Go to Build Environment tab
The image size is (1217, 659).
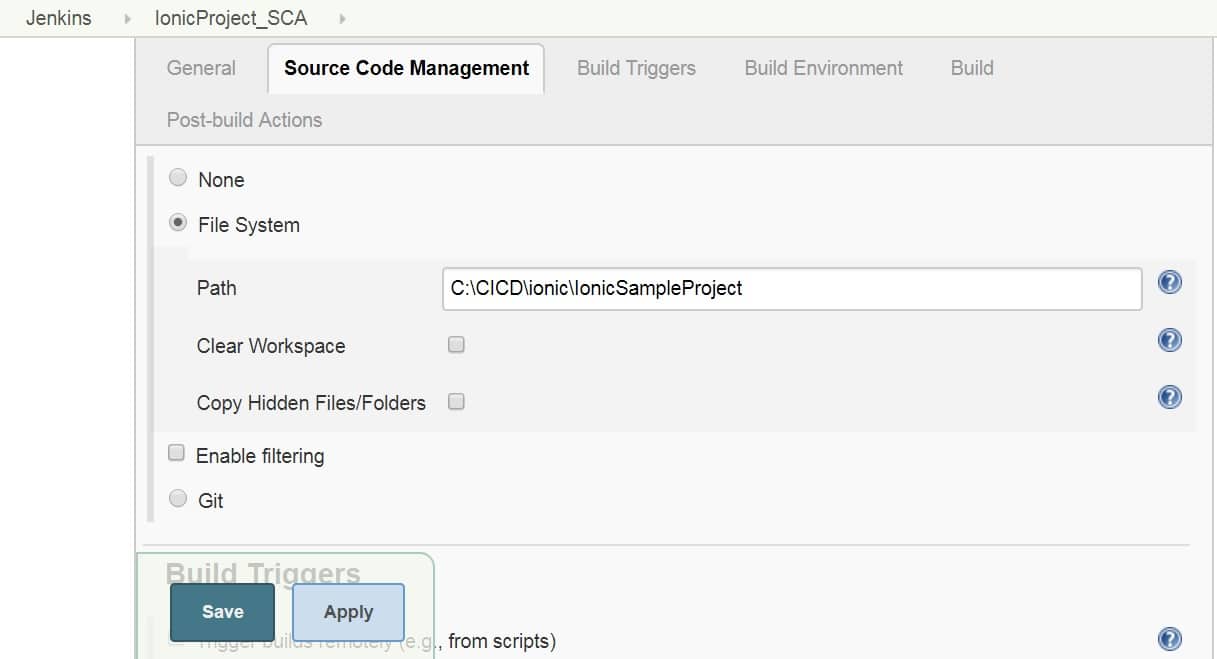click(x=823, y=68)
